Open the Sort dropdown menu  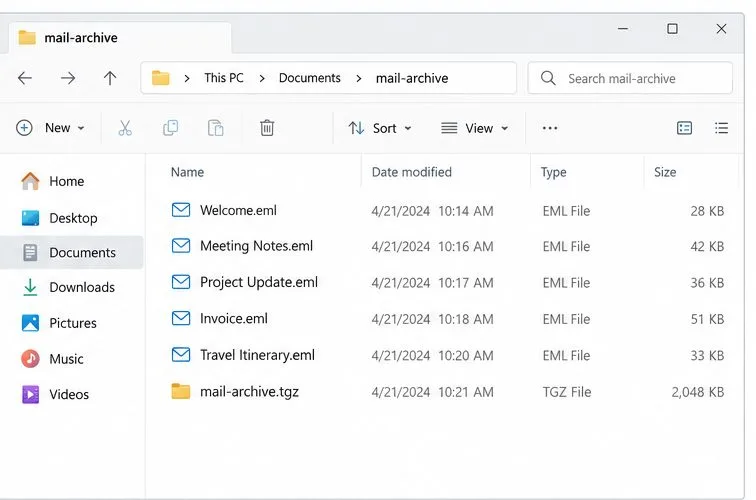[x=380, y=128]
